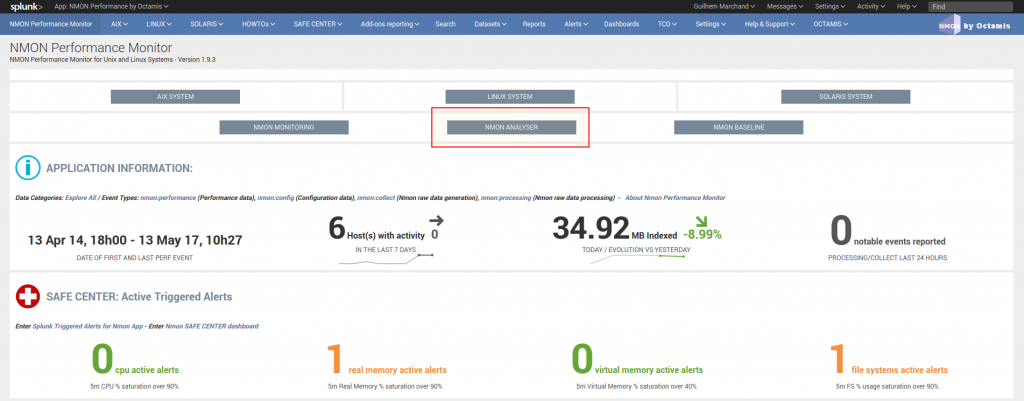Image resolution: width=1024 pixels, height=401 pixels.
Task: Click the Application Information info icon
Action: point(28,167)
